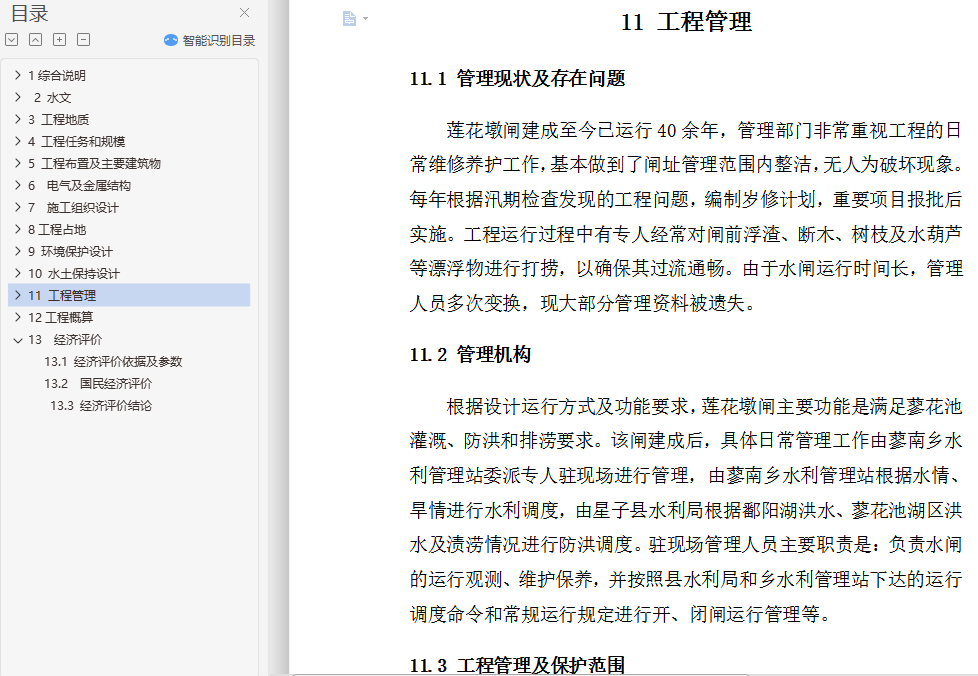Image resolution: width=978 pixels, height=676 pixels.
Task: Click heading 11.1 管理现状及存在问题
Action: 517,79
